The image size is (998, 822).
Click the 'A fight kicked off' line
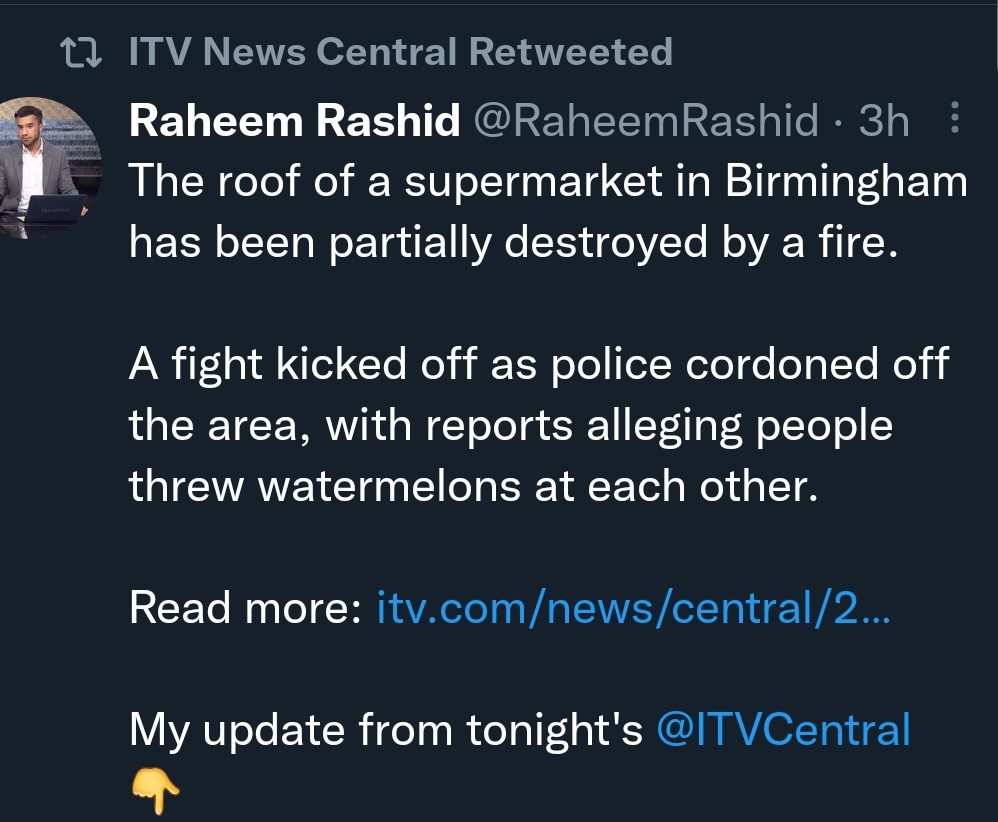coord(538,364)
